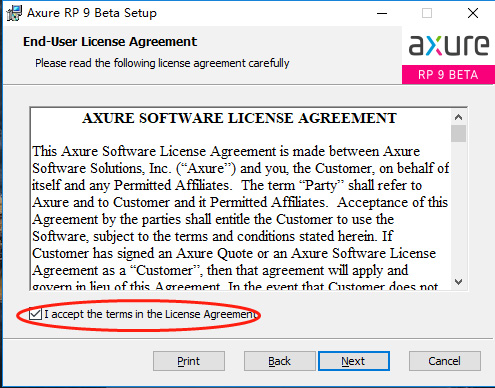Click the Axure logo

tap(449, 45)
